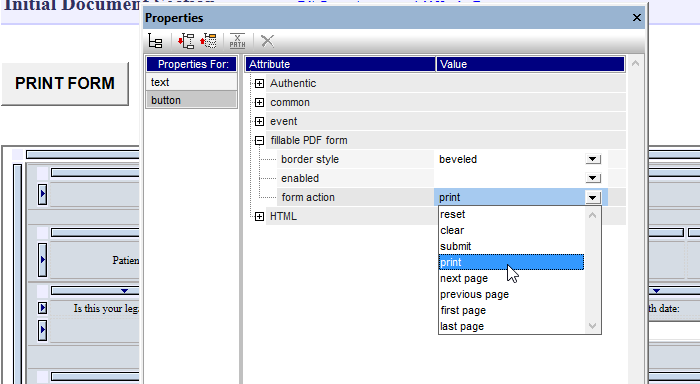Viewport: 700px width, 384px height.
Task: Click the XPath toolbar icon
Action: 237,41
